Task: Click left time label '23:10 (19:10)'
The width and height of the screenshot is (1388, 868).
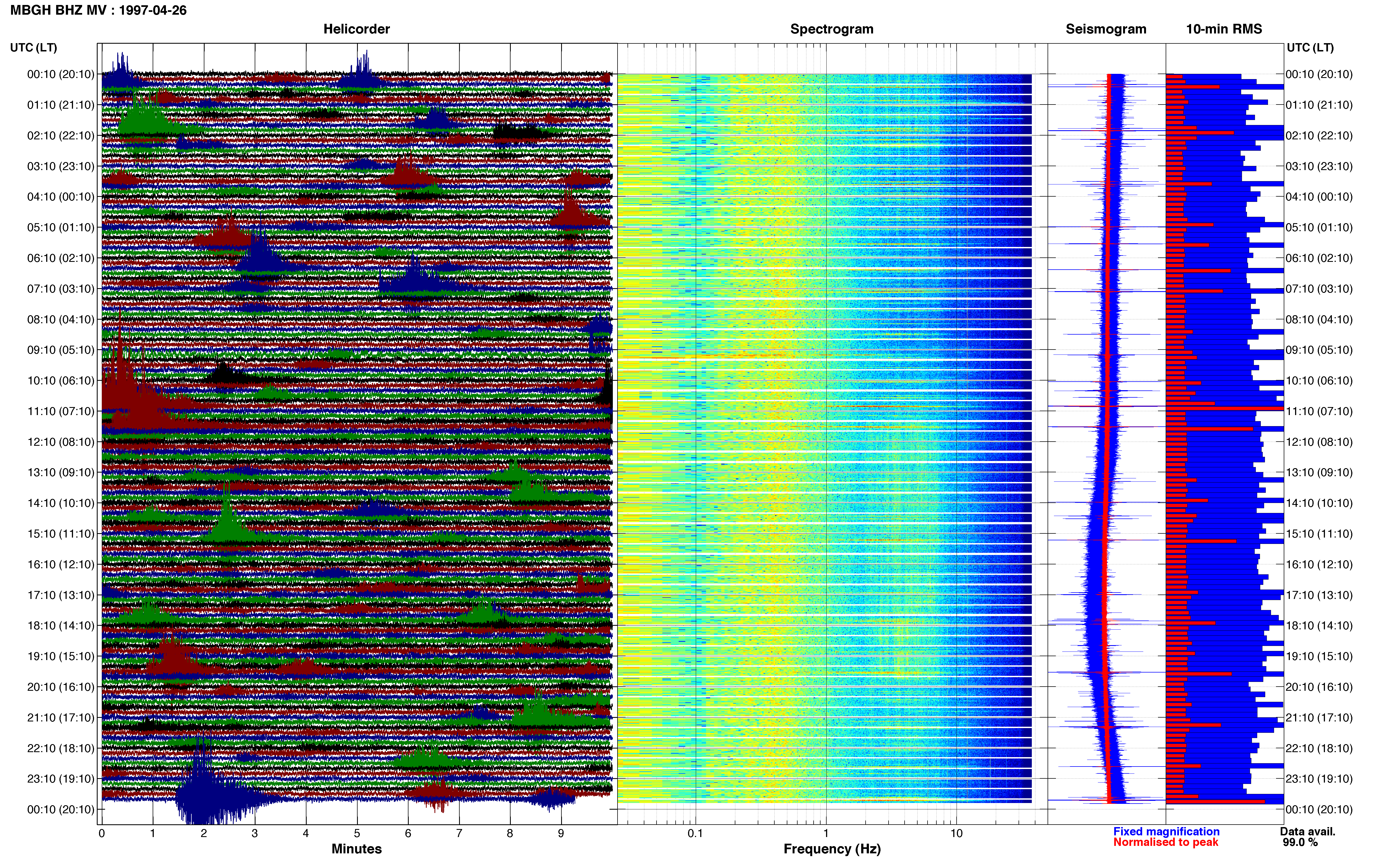Action: [61, 779]
